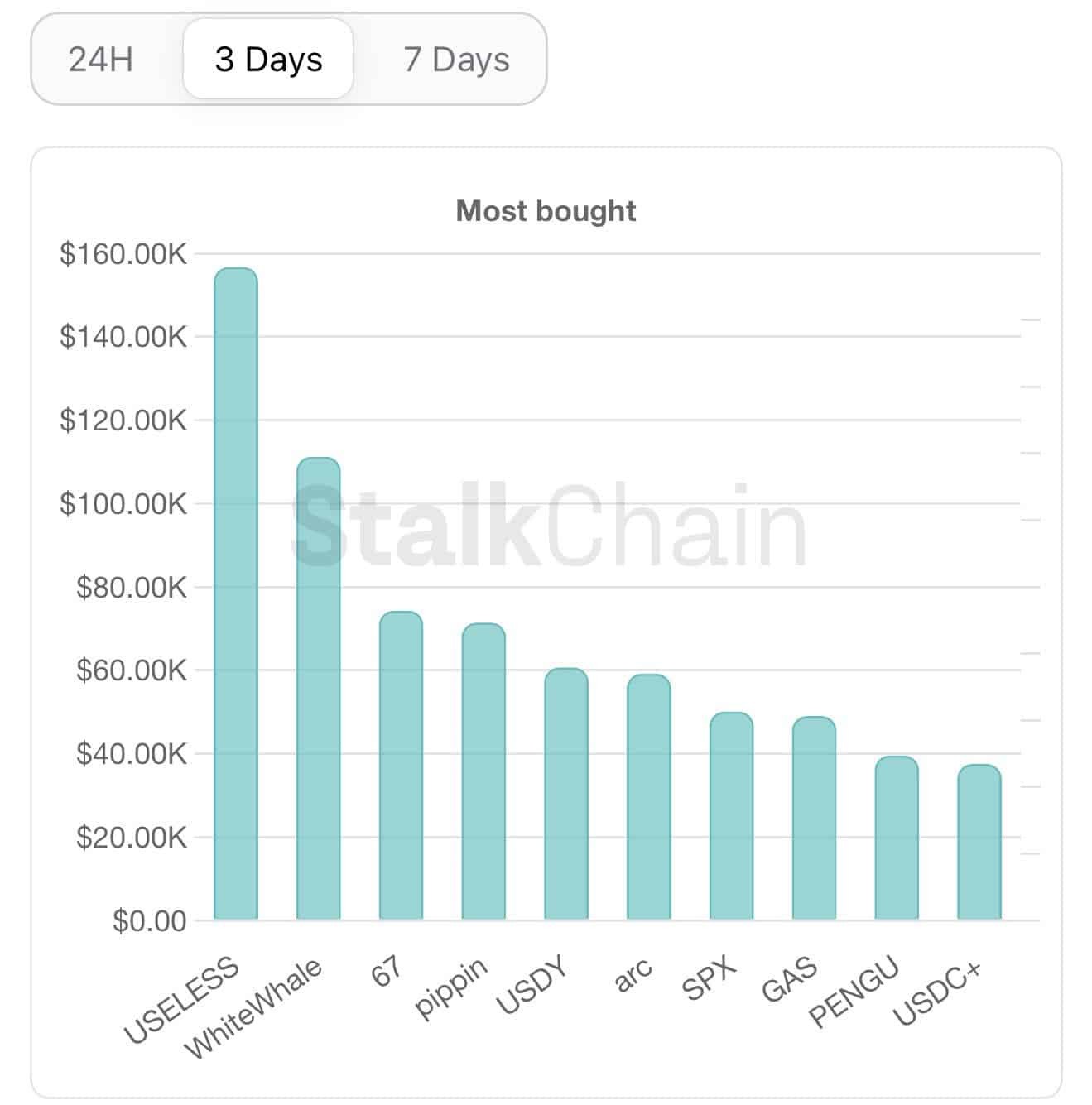Screen dimensions: 1092x1105
Task: Select the WhiteWhale bar
Action: tap(319, 689)
